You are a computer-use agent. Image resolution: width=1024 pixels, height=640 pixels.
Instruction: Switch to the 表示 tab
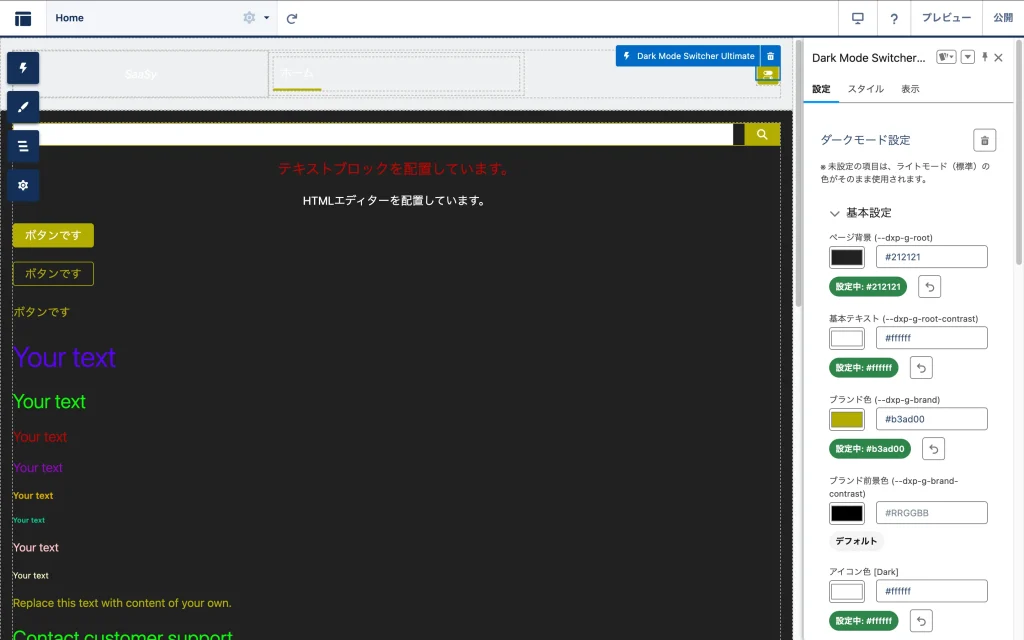coord(910,89)
